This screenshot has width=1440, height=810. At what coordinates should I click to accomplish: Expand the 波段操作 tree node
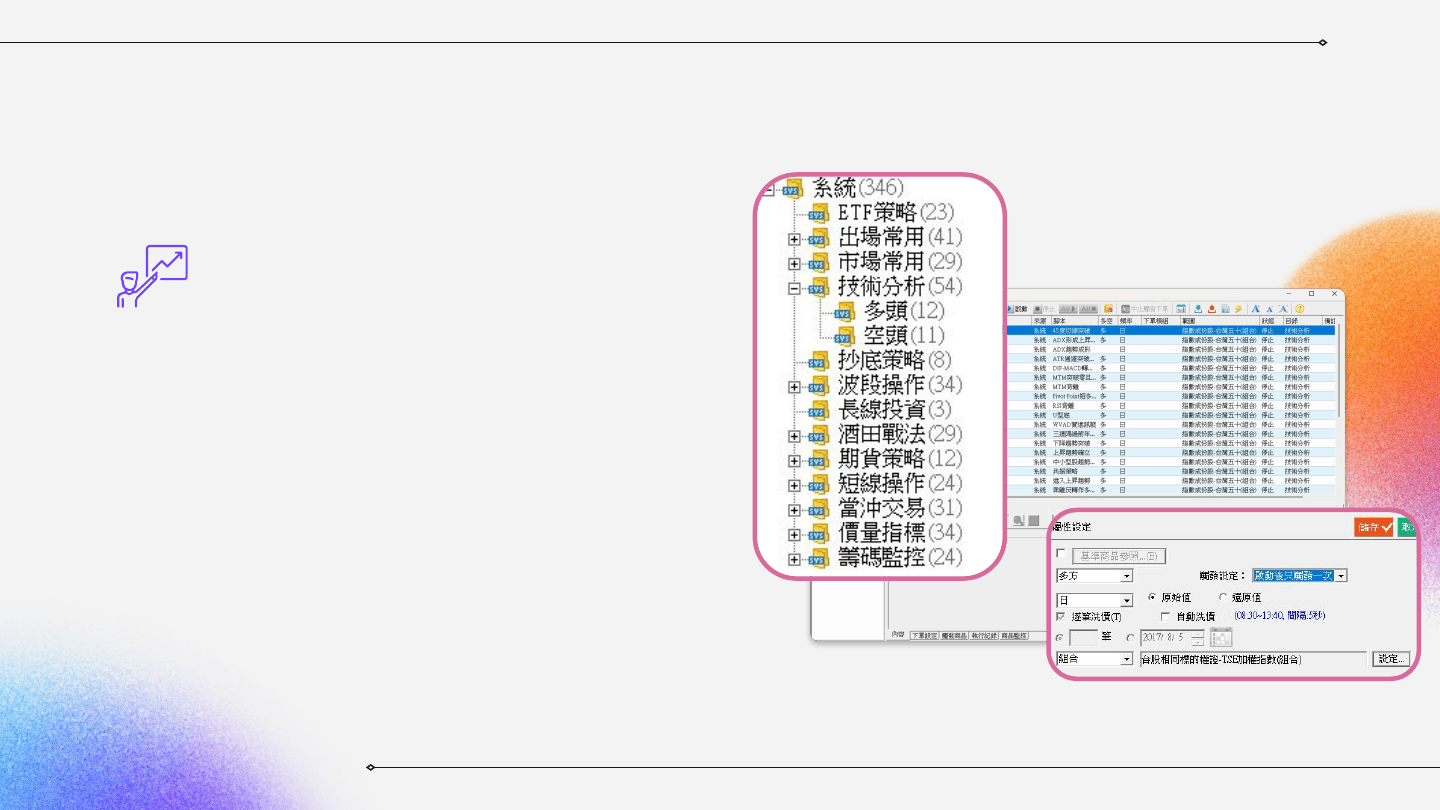794,387
